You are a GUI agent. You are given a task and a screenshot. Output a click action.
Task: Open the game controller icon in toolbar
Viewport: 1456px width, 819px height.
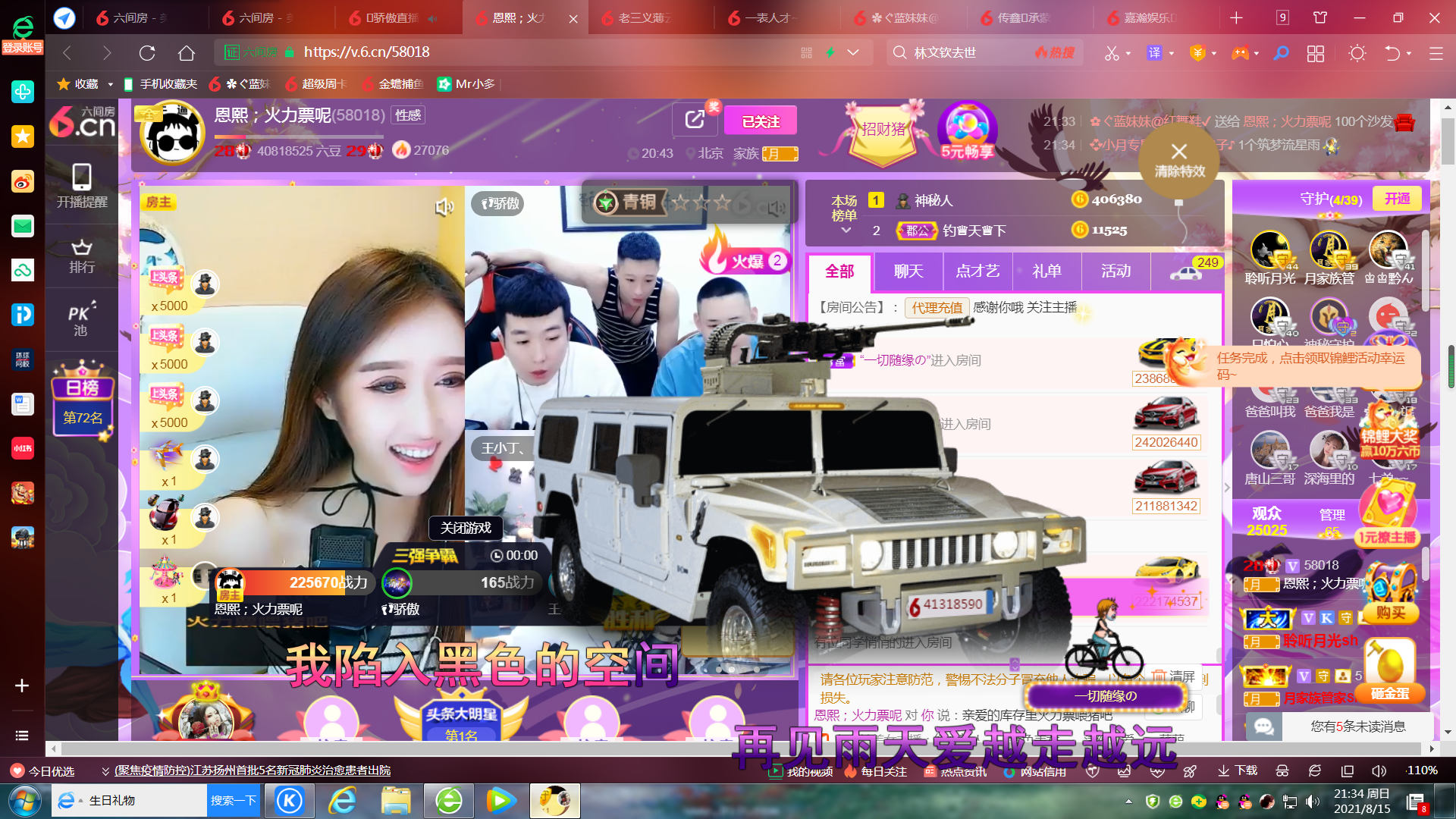(x=1240, y=53)
